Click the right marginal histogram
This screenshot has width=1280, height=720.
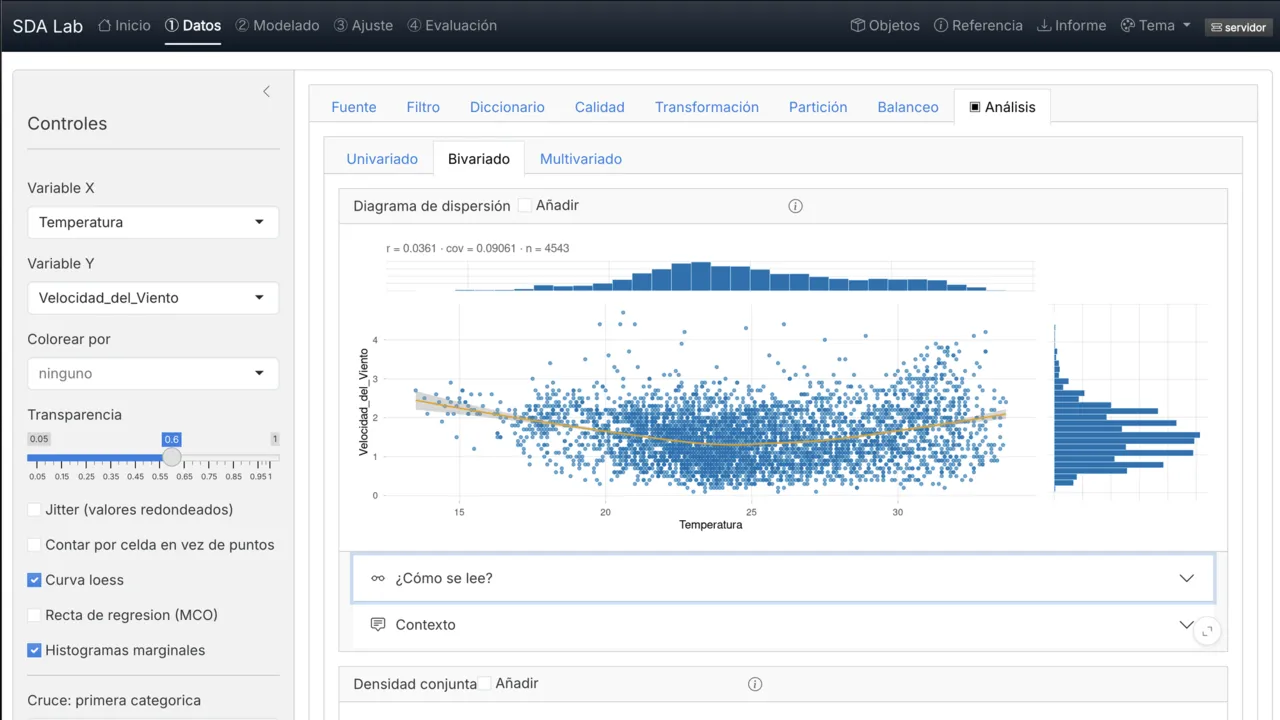1130,400
